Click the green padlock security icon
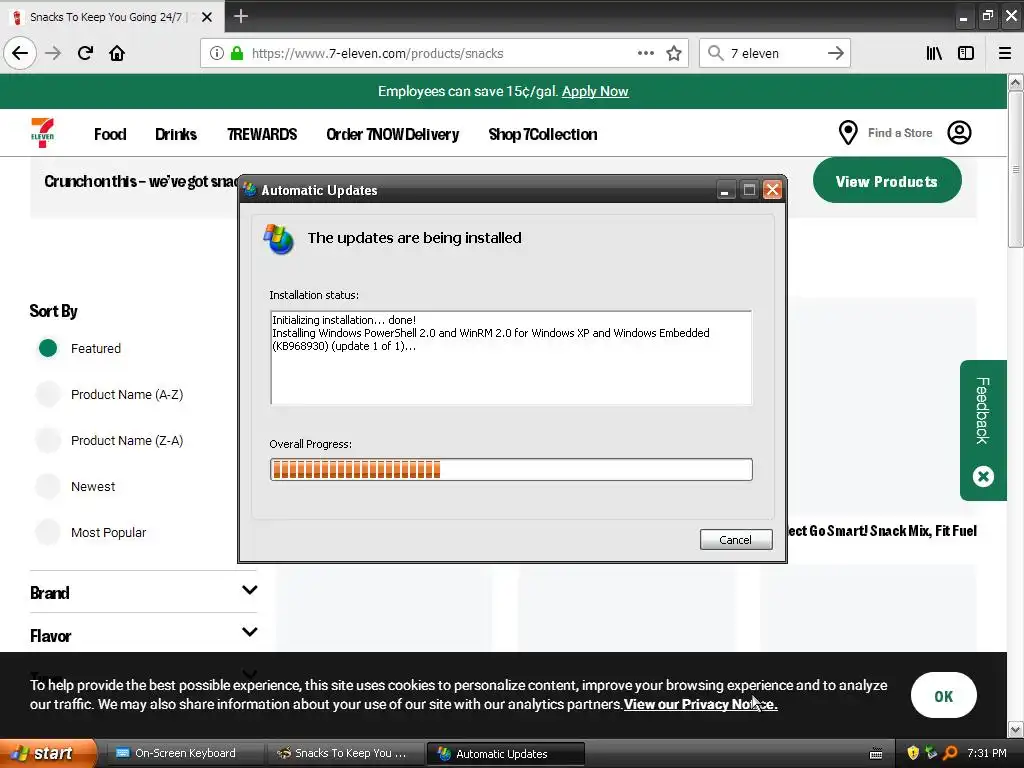This screenshot has width=1024, height=768. [237, 54]
